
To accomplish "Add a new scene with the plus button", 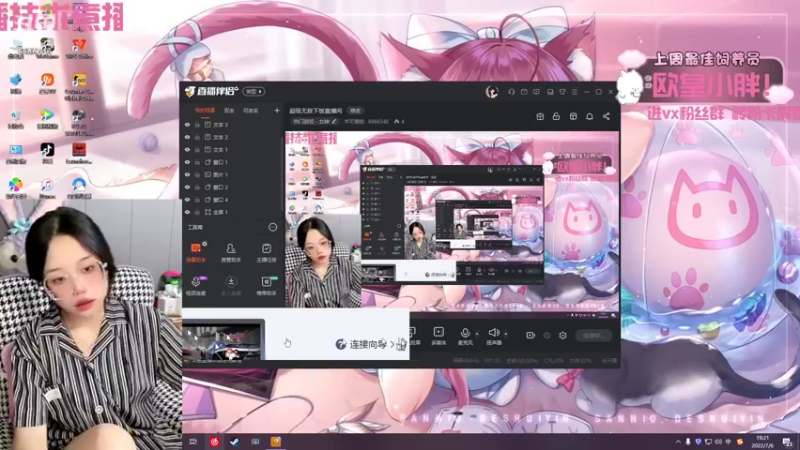I will pos(277,110).
